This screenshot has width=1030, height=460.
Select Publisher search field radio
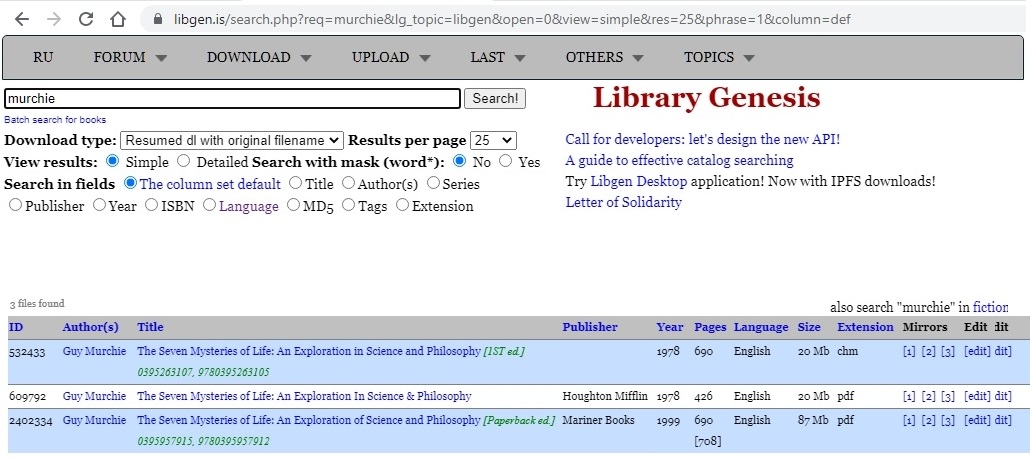pyautogui.click(x=15, y=205)
